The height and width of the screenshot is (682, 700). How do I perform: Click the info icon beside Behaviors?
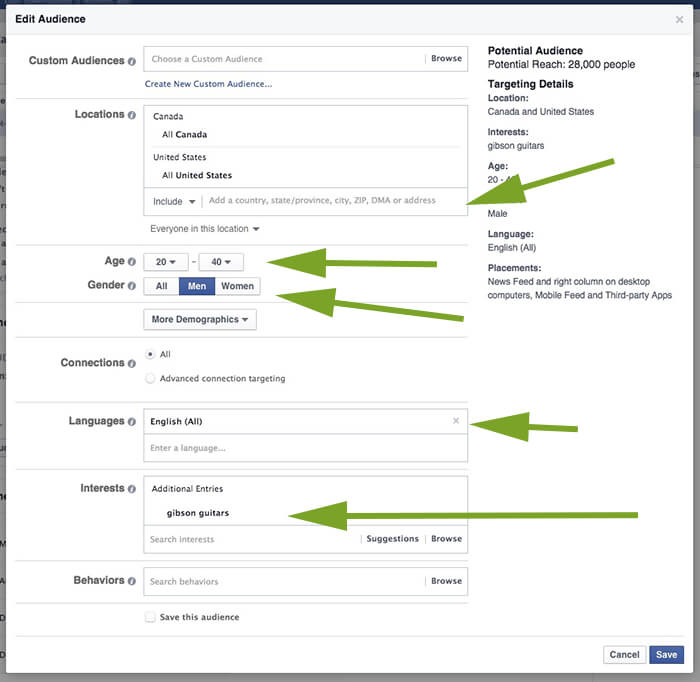[132, 580]
